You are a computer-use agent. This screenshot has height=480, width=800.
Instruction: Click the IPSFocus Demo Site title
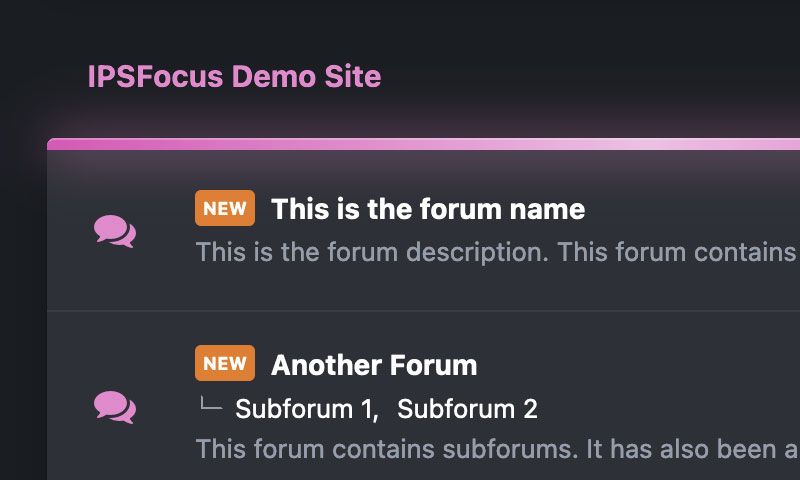point(234,77)
